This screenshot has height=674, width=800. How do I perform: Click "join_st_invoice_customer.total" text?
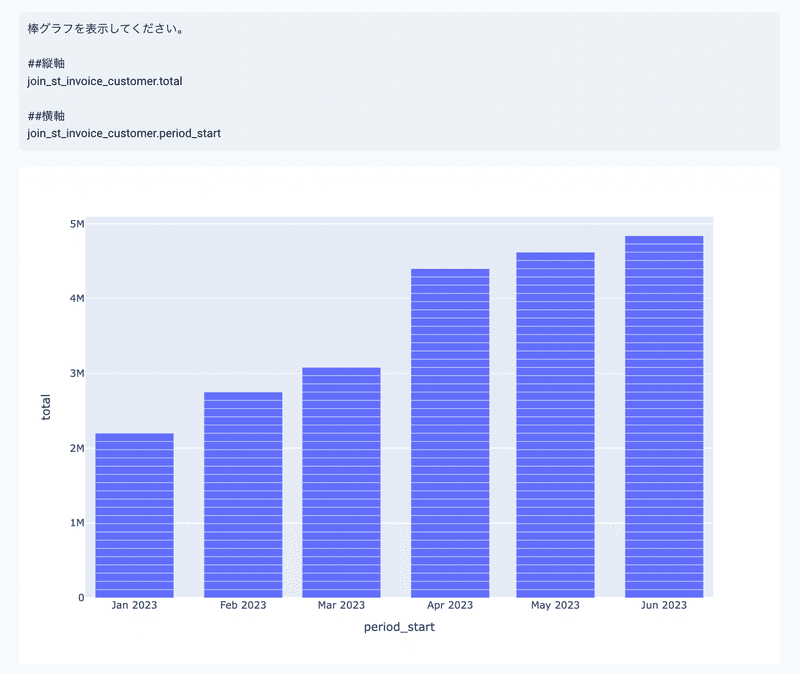105,81
